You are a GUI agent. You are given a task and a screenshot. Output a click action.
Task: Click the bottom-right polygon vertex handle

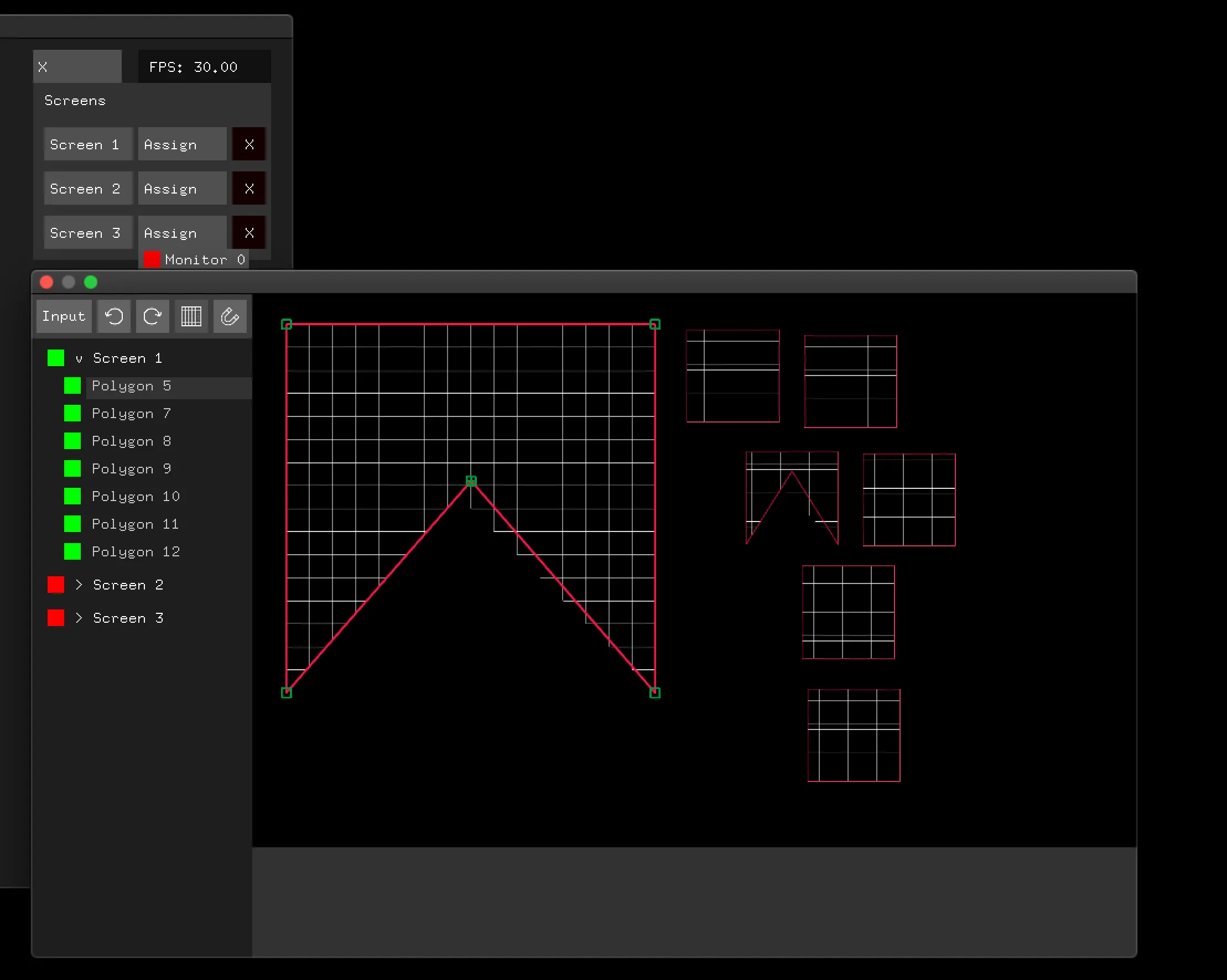[655, 692]
